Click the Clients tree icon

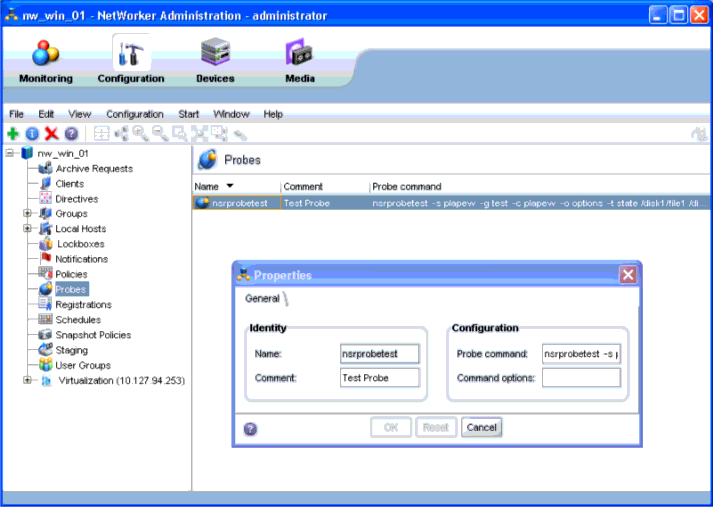pos(45,184)
